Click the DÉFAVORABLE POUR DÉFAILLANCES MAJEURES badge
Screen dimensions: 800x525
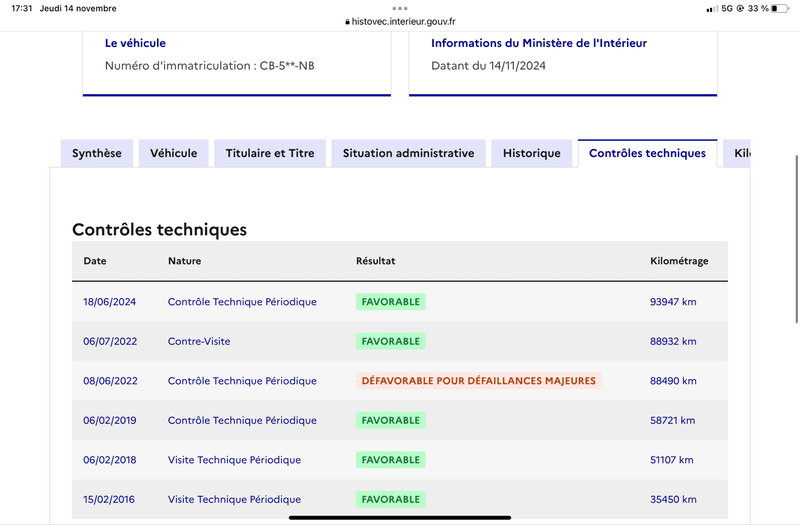[479, 381]
